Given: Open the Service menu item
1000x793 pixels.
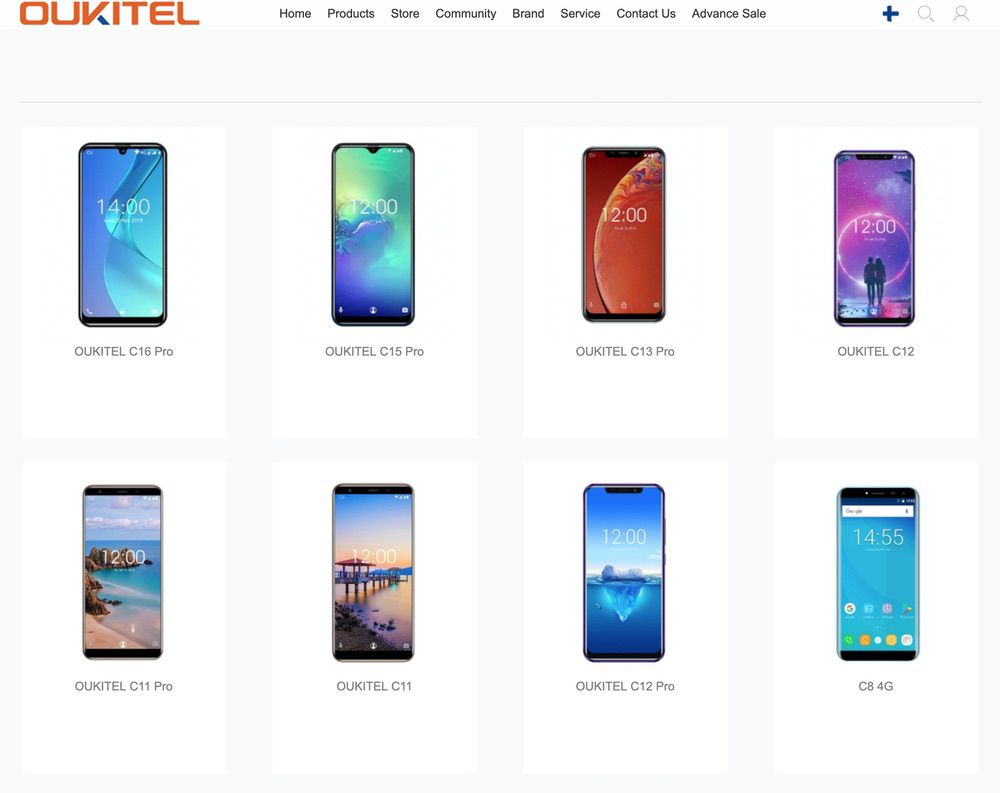Looking at the screenshot, I should (580, 13).
